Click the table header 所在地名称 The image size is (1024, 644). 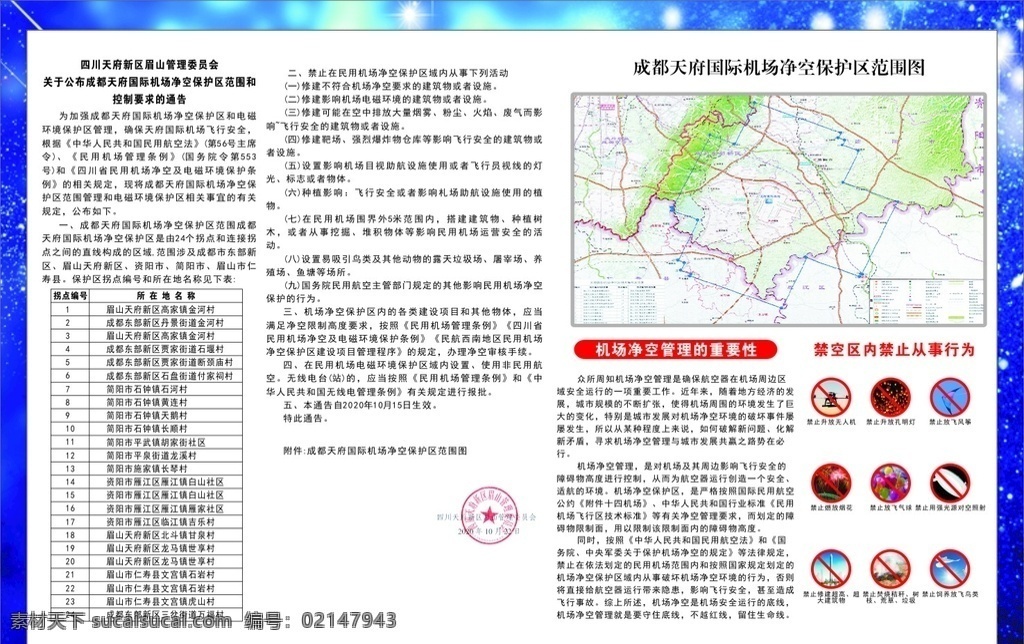click(166, 295)
